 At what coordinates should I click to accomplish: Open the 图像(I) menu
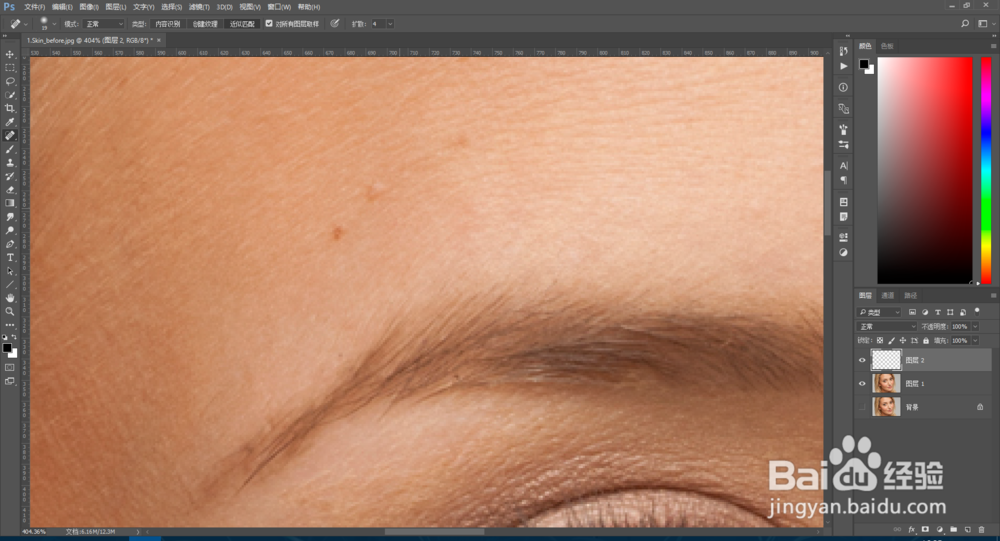coord(89,7)
